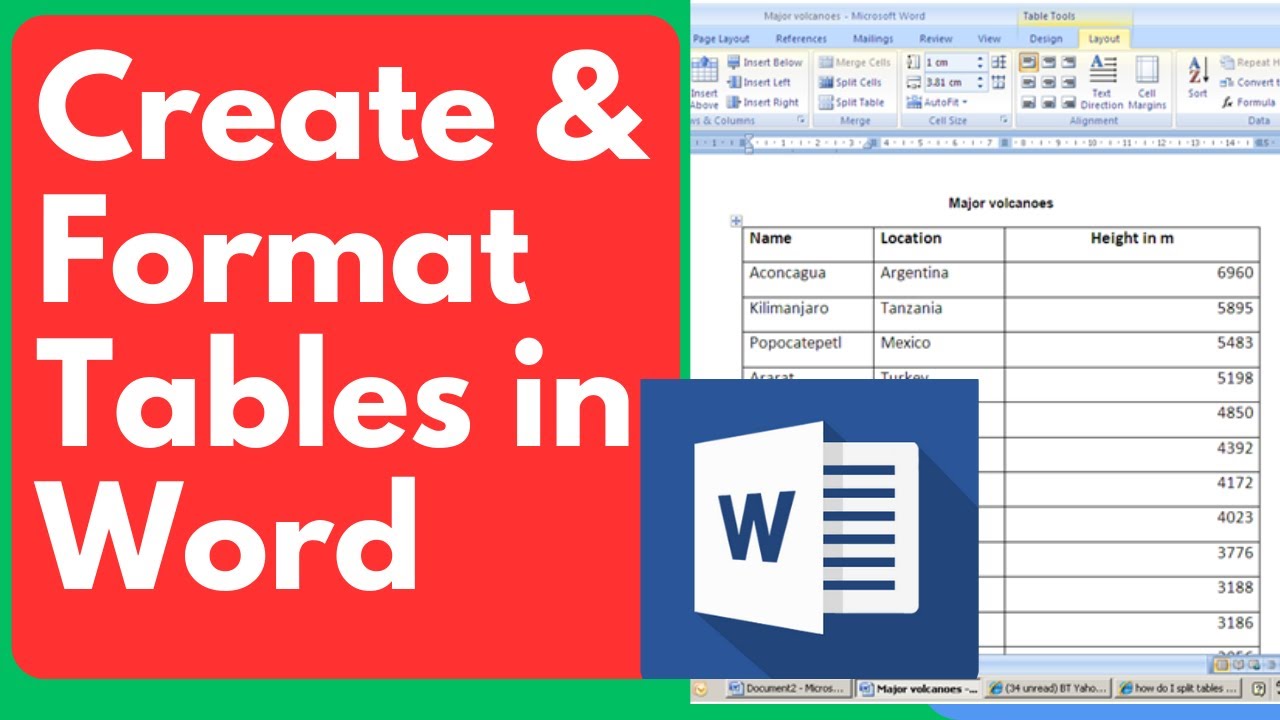Switch to the Table Tools Design tab

click(1046, 39)
